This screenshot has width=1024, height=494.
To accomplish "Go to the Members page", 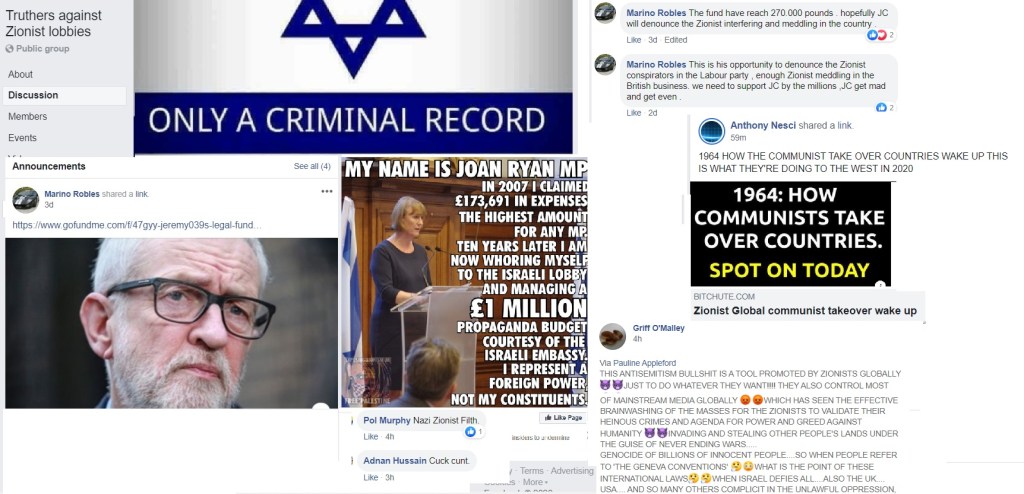I will click(x=27, y=116).
